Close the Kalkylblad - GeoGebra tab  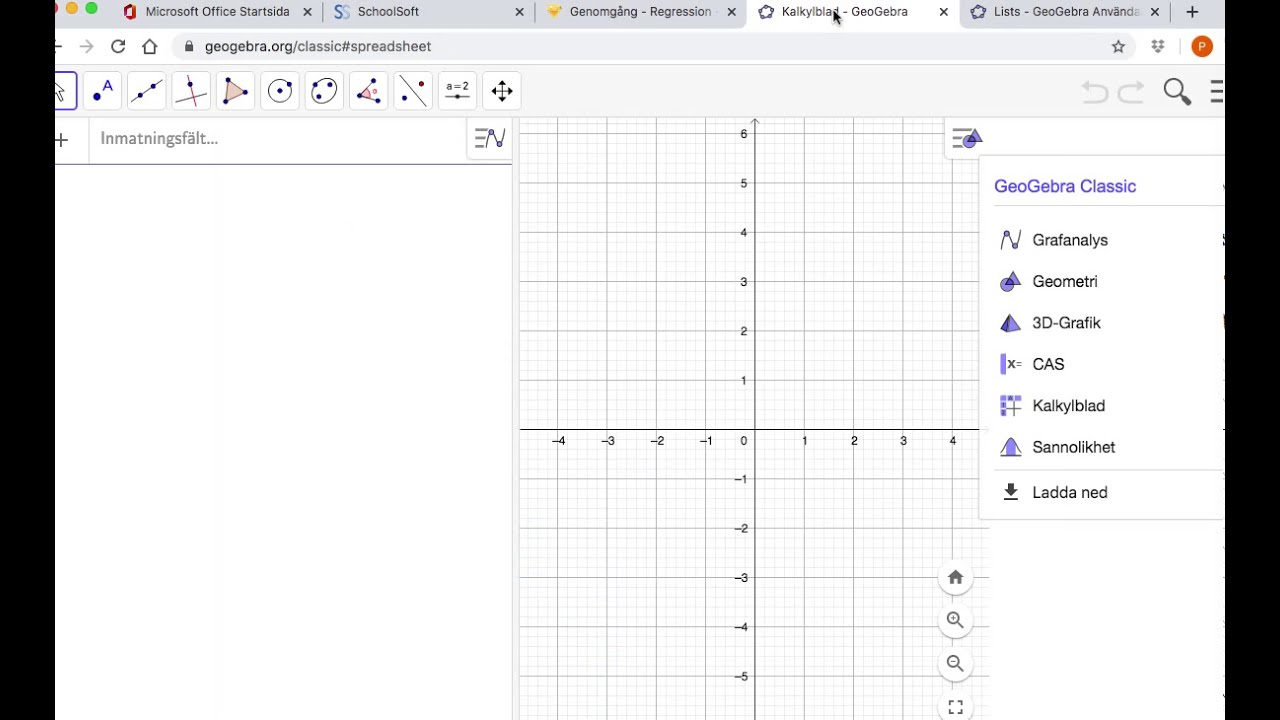click(943, 12)
